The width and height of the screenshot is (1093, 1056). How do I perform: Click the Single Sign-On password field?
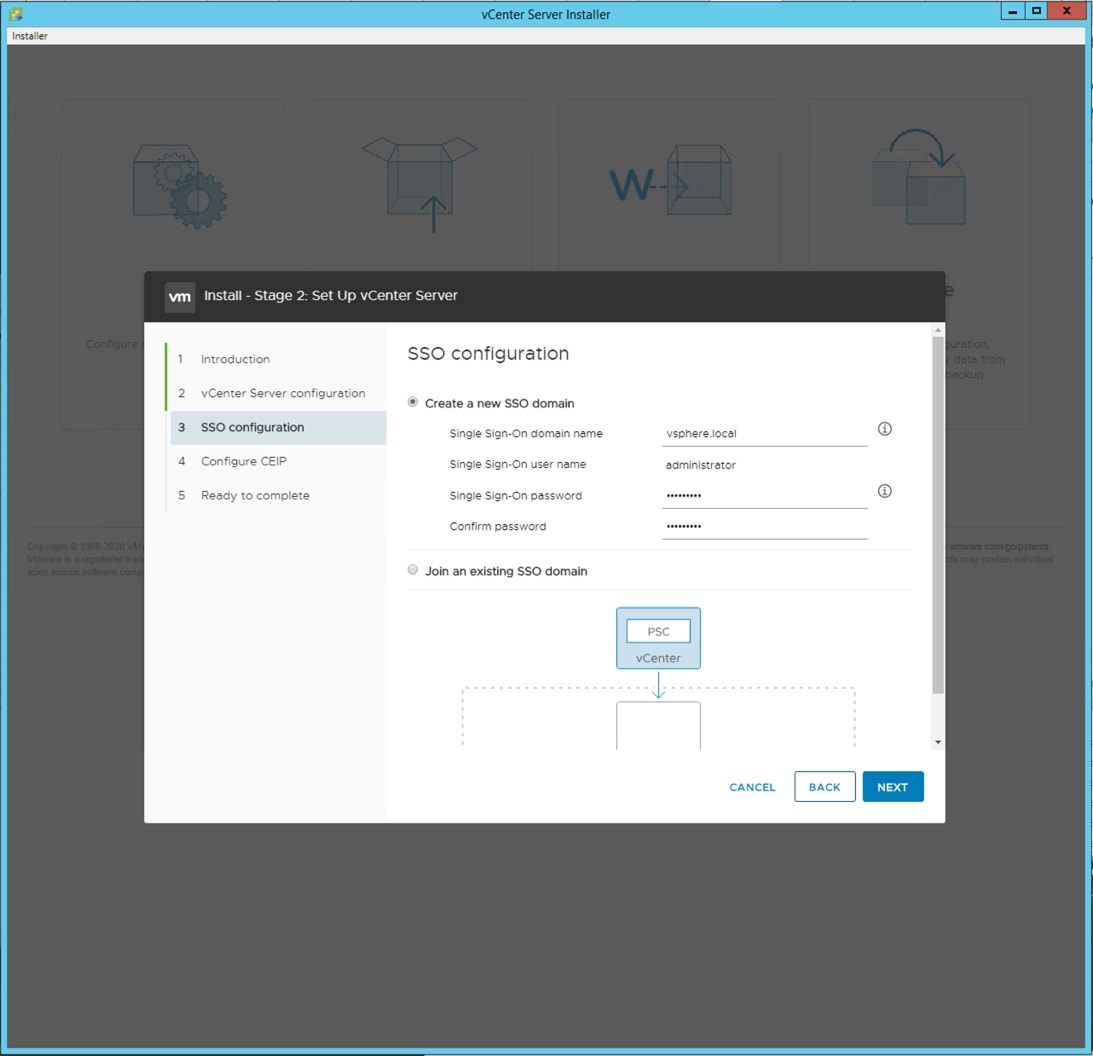point(765,496)
